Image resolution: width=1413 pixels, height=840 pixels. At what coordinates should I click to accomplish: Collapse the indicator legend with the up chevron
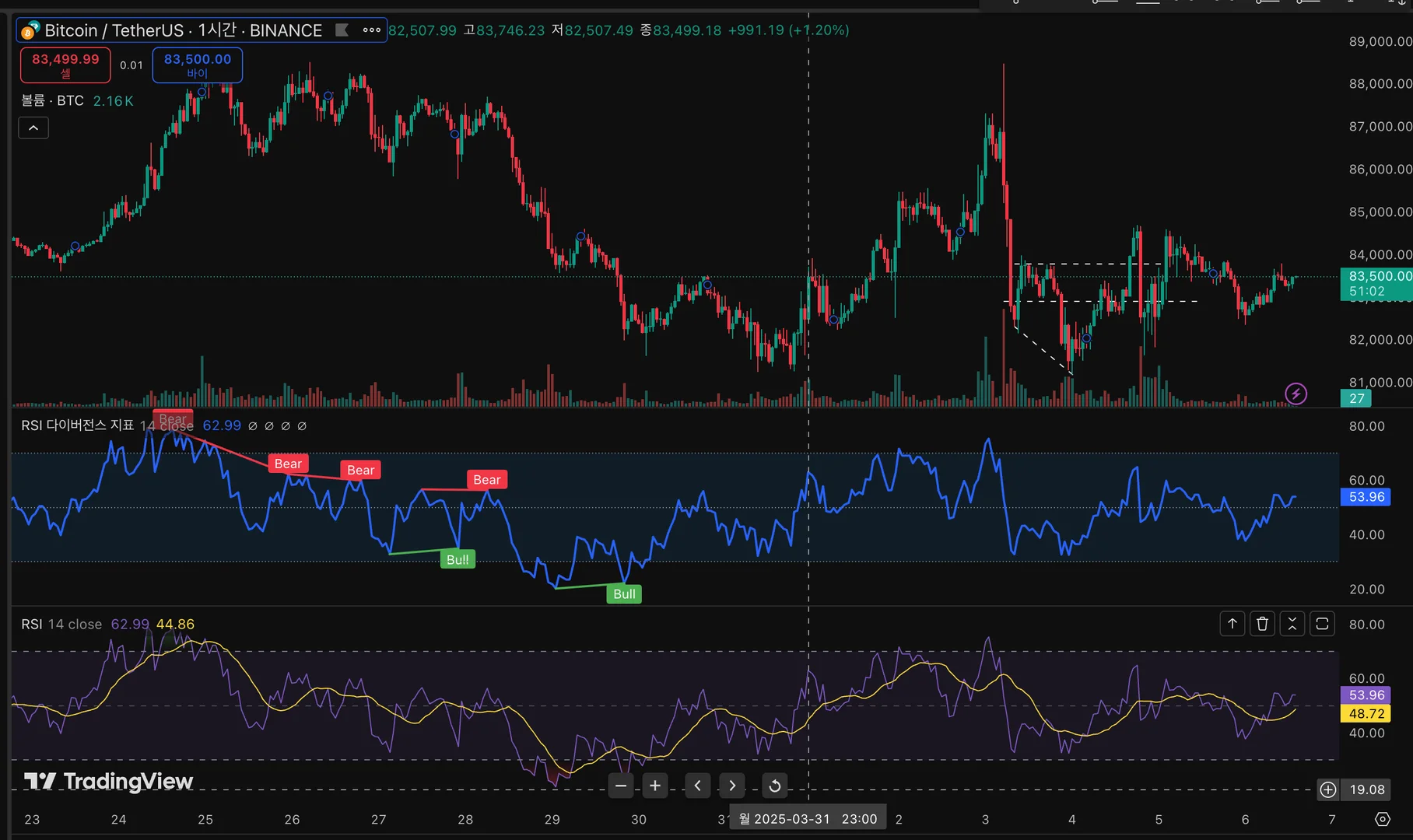tap(33, 128)
